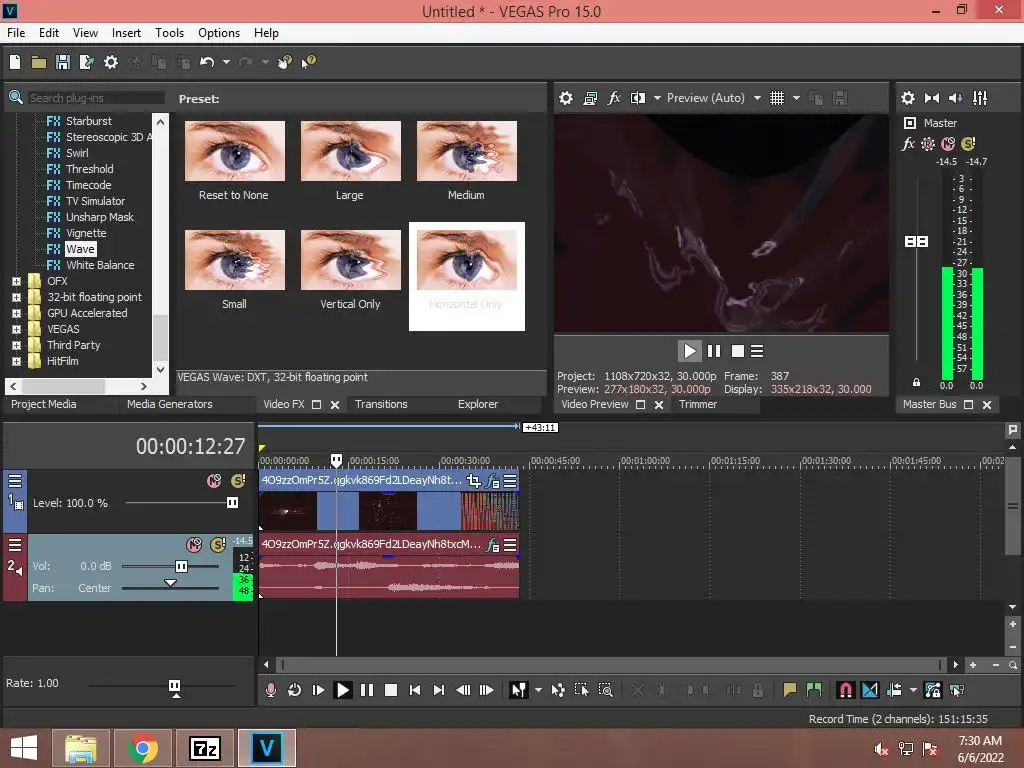Switch to Media Generators tab
This screenshot has height=768, width=1024.
click(x=170, y=404)
